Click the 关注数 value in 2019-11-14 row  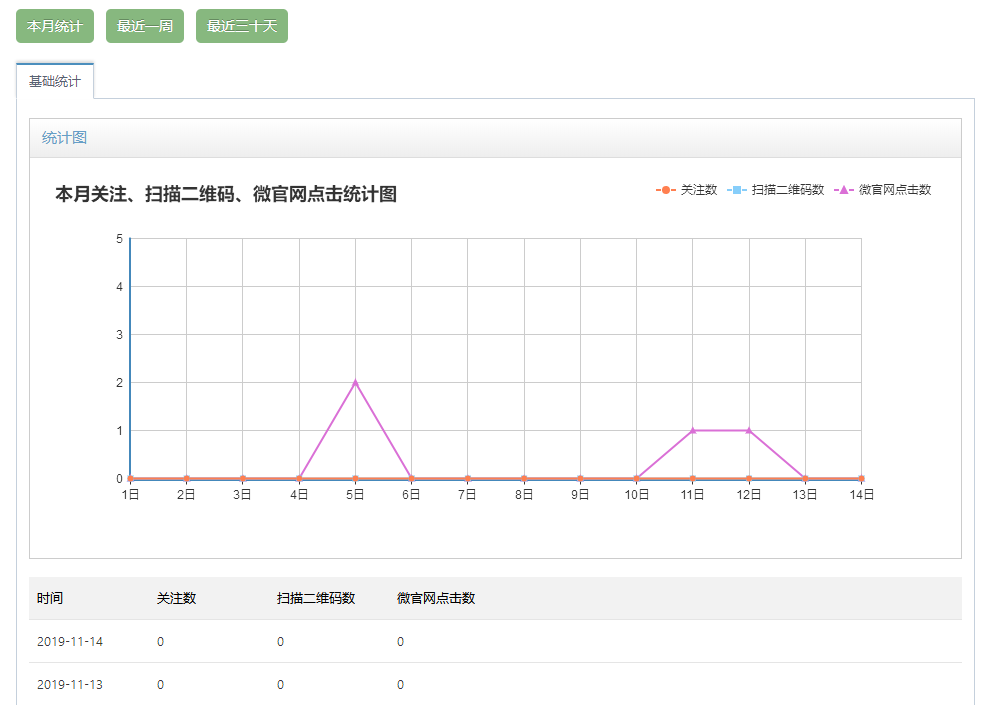pos(161,642)
